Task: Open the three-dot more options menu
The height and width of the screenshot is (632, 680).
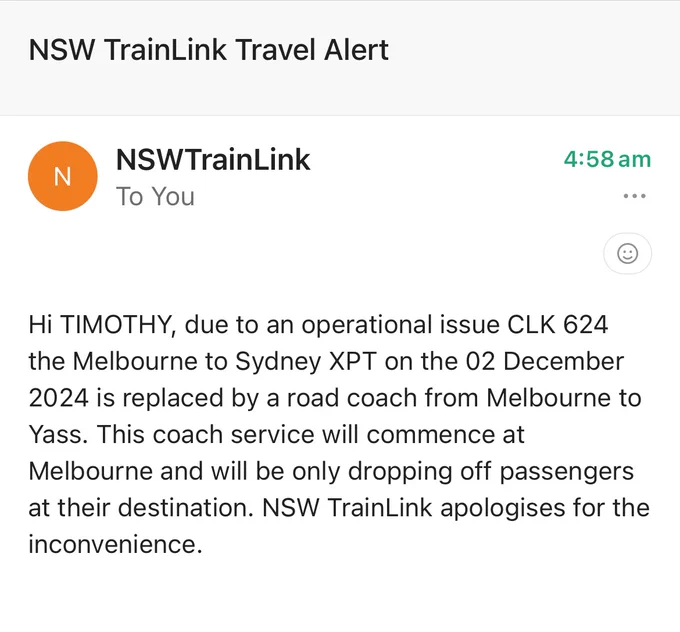Action: click(x=634, y=196)
